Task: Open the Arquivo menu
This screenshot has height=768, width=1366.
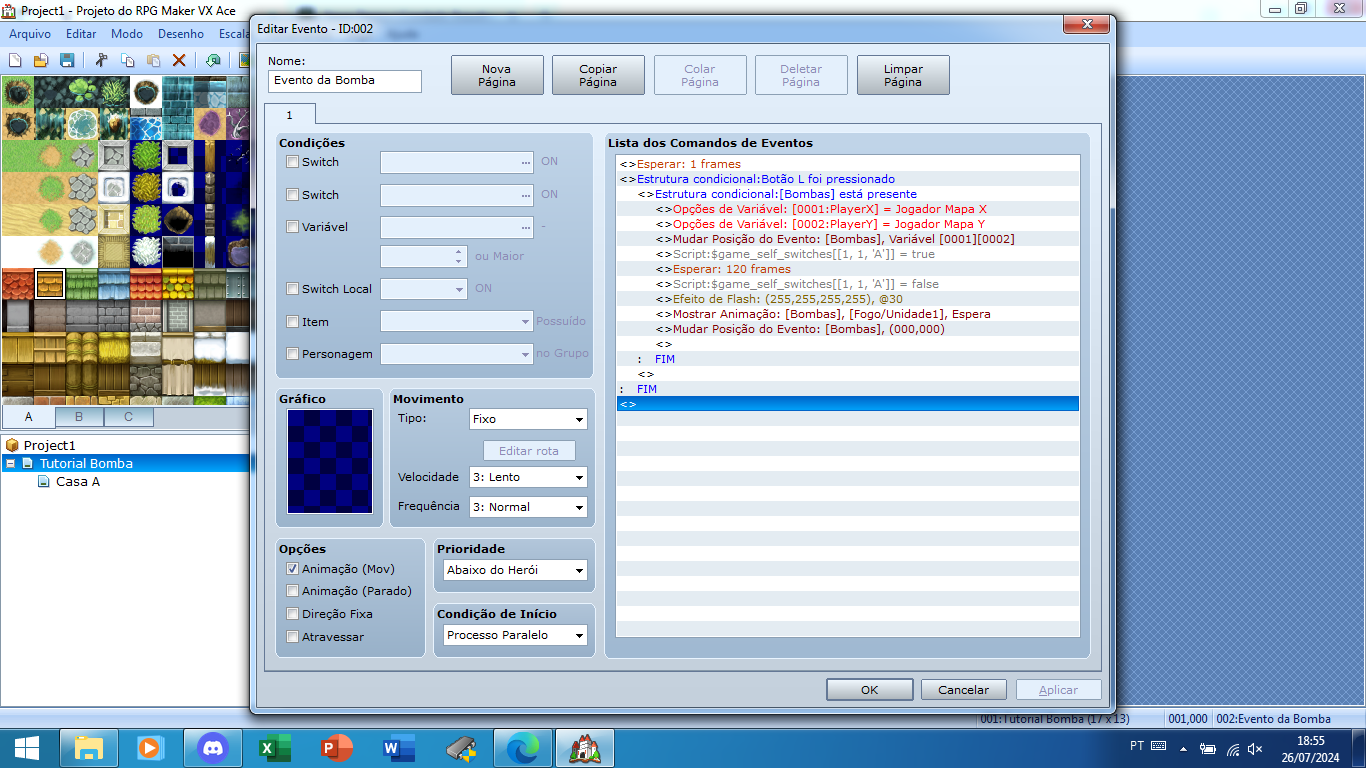Action: coord(30,33)
